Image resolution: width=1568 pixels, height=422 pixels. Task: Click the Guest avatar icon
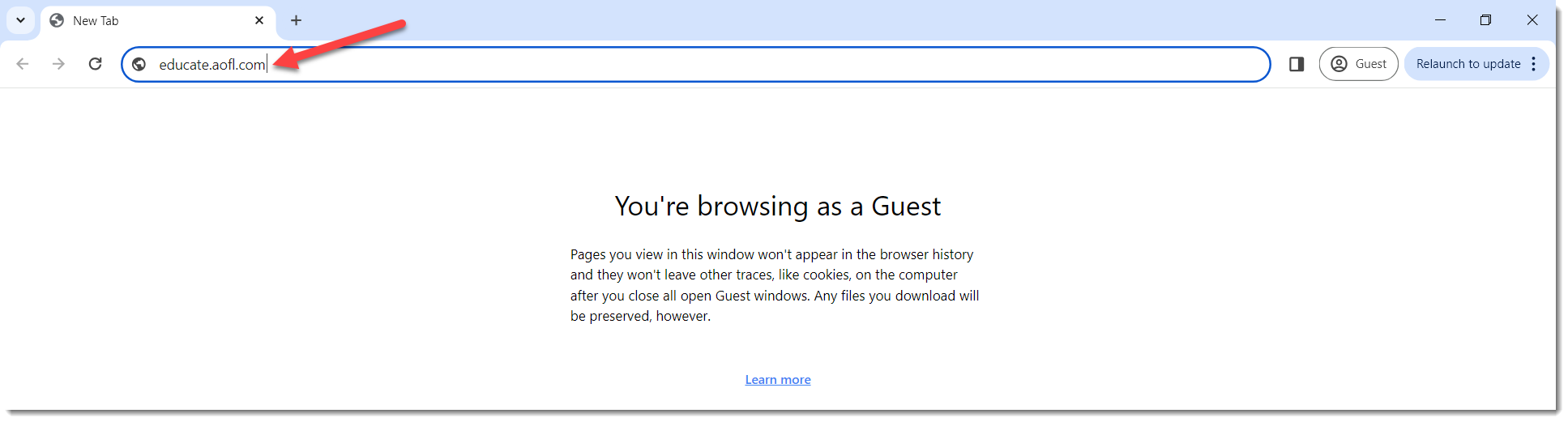pyautogui.click(x=1339, y=64)
